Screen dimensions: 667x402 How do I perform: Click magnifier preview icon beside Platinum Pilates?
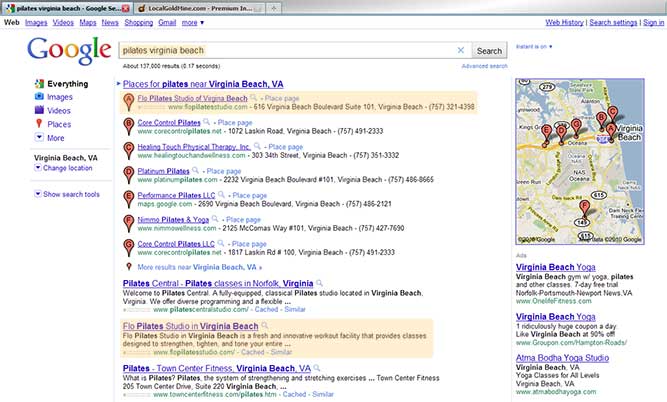(x=195, y=171)
